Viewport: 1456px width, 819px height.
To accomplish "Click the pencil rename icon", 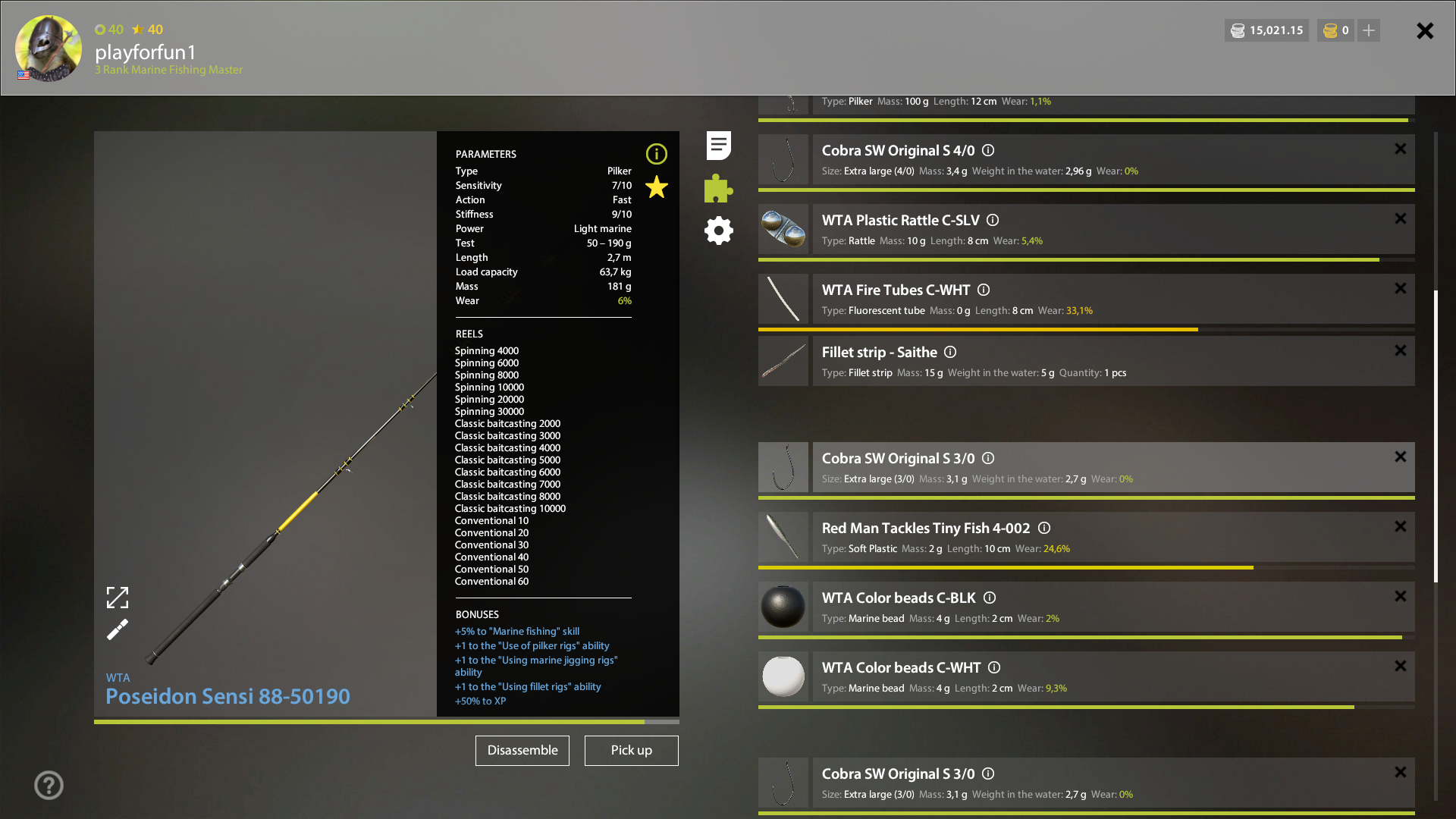I will [118, 629].
